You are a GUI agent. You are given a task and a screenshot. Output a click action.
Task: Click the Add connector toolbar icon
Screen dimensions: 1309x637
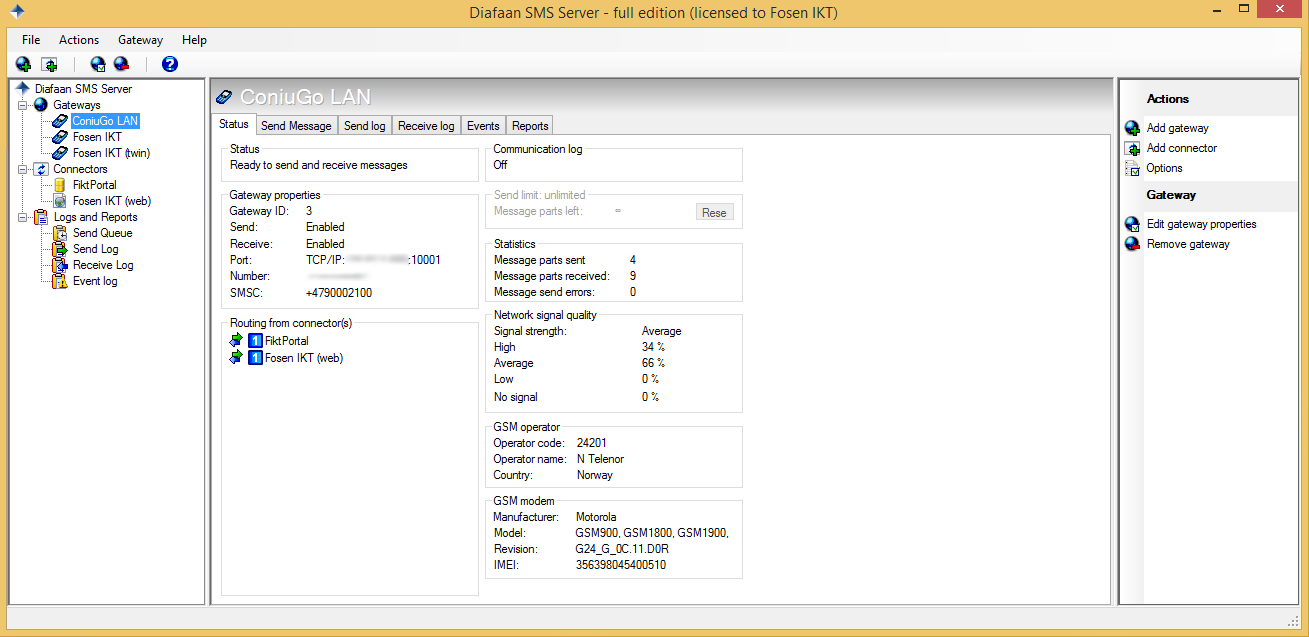click(x=49, y=64)
